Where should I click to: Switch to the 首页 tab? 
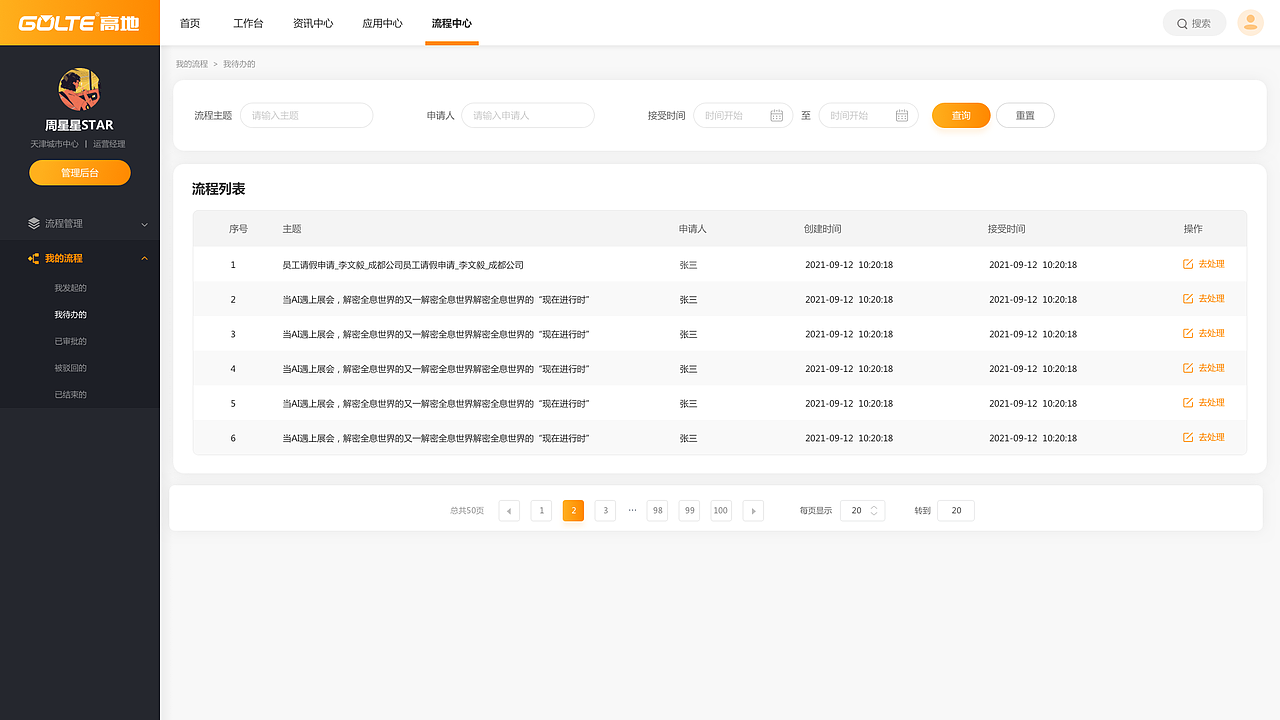(x=190, y=23)
